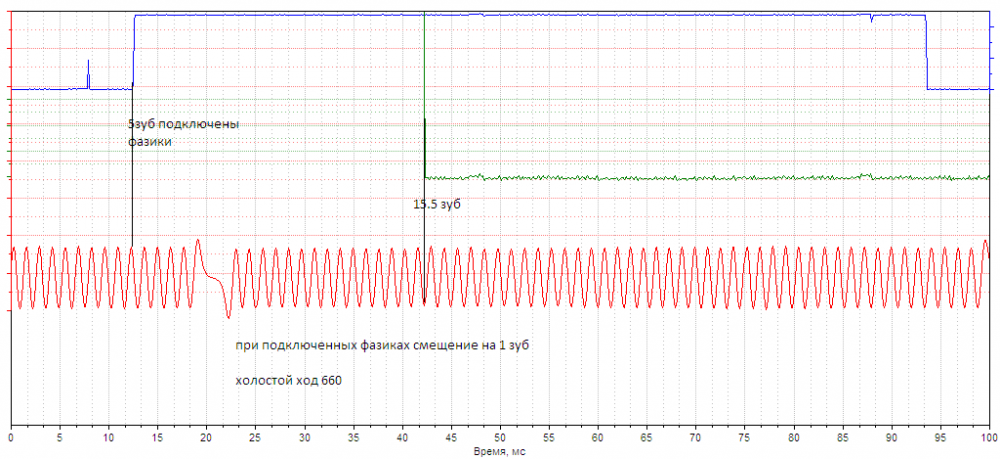Click the time axis tick label '45'
Viewport: 1000px width, 459px height.
tap(451, 438)
